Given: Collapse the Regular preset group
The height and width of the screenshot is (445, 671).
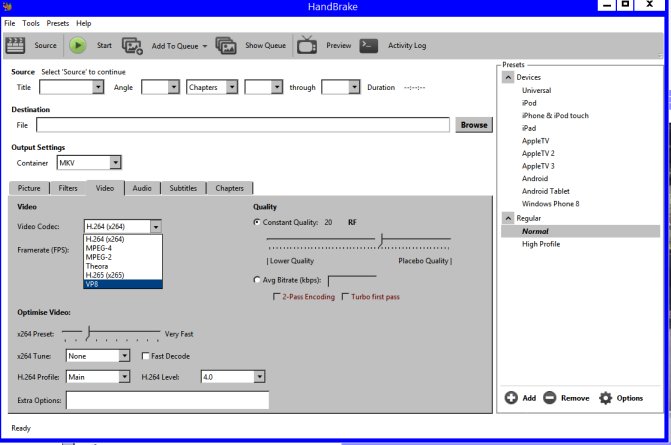Looking at the screenshot, I should coord(508,218).
